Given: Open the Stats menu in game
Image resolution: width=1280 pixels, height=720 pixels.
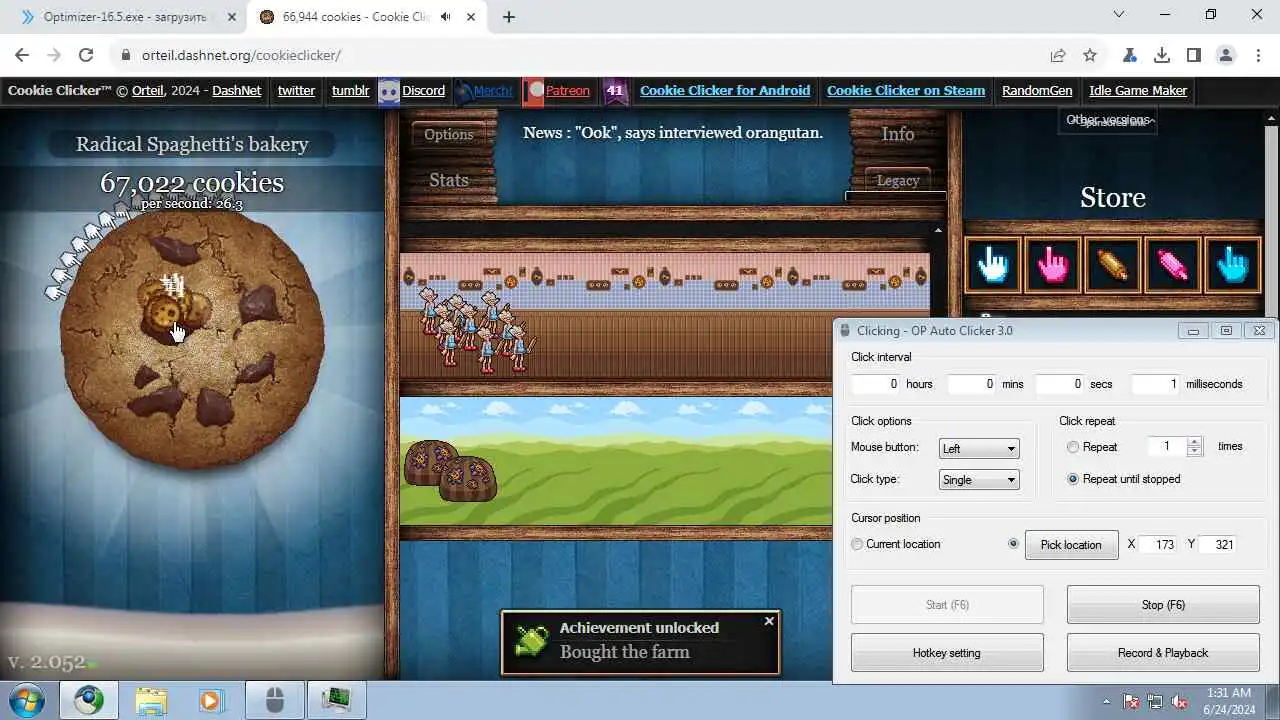Looking at the screenshot, I should (448, 180).
